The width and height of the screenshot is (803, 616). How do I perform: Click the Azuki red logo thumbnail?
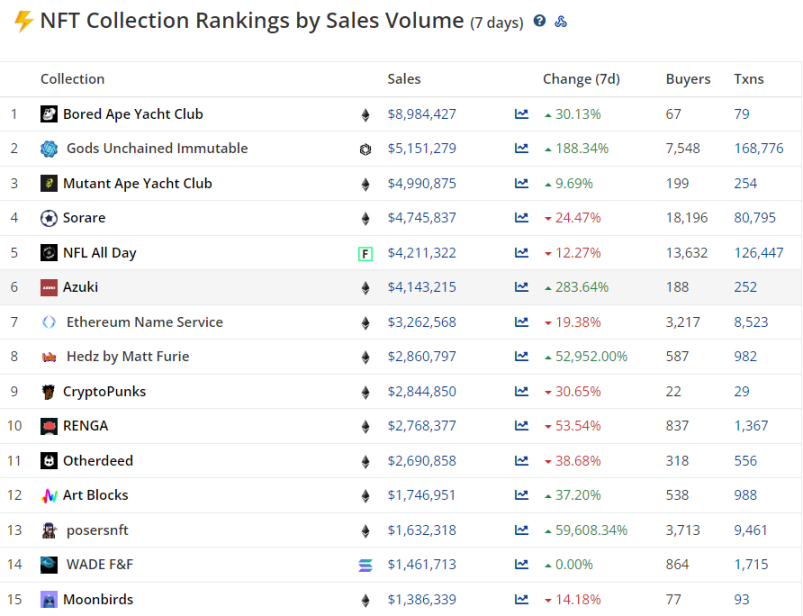click(x=49, y=287)
